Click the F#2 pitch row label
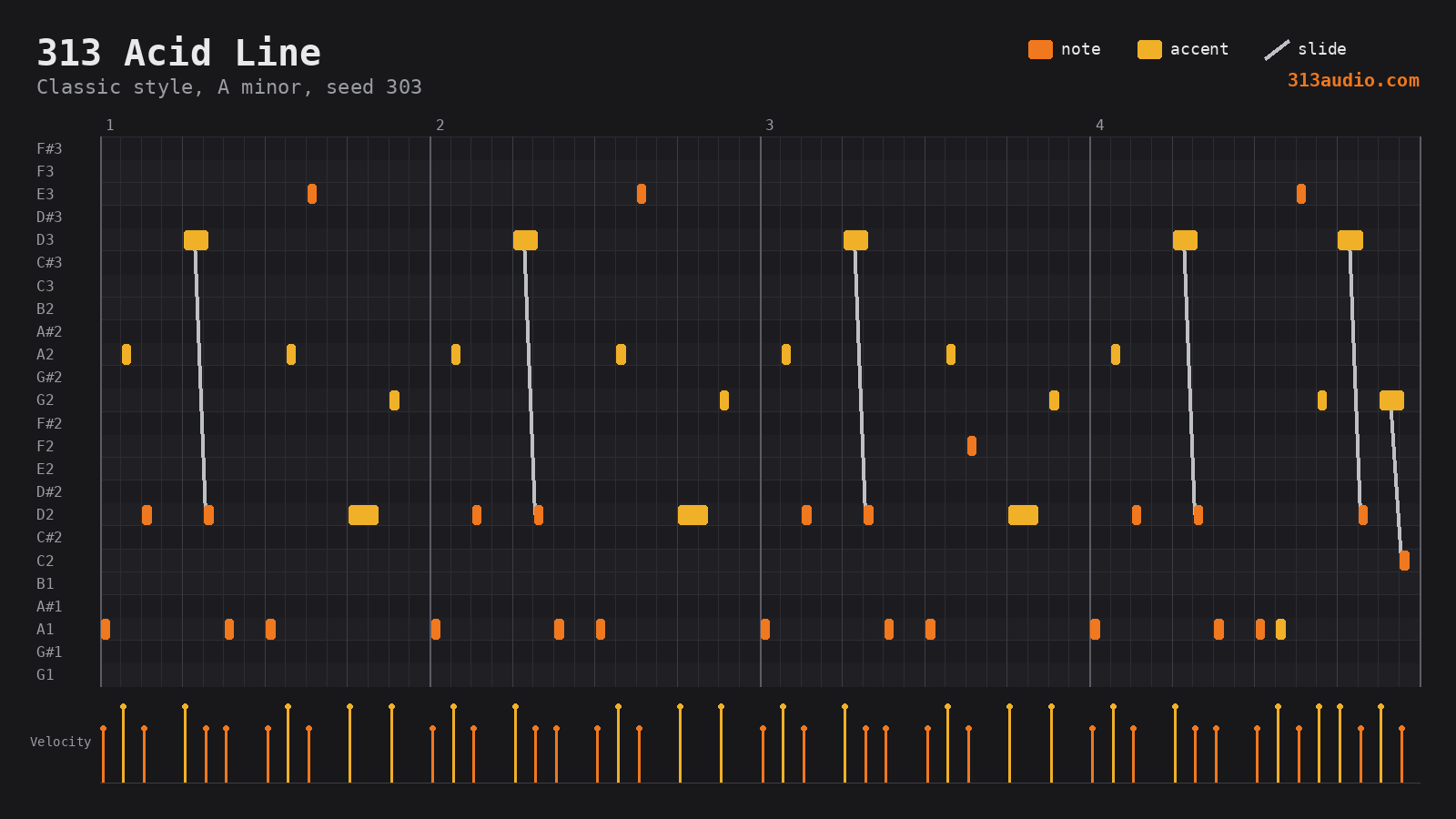 coord(49,423)
